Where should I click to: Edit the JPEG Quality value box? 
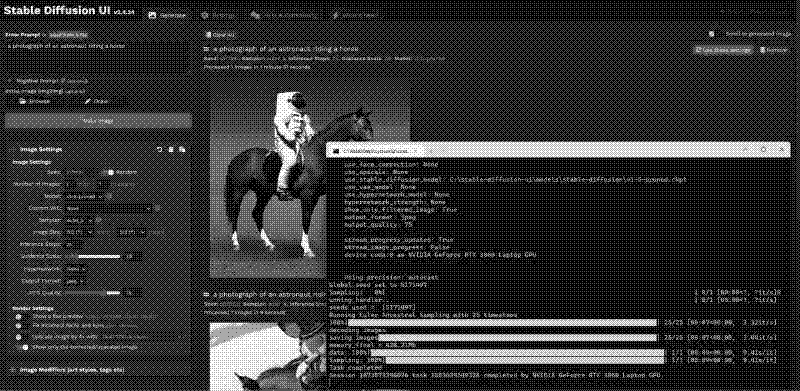(x=133, y=293)
